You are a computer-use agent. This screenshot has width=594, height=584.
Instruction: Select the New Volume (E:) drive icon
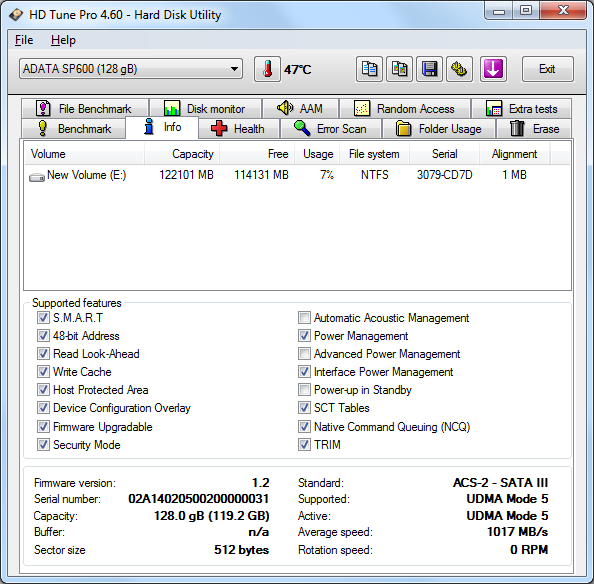[x=37, y=176]
